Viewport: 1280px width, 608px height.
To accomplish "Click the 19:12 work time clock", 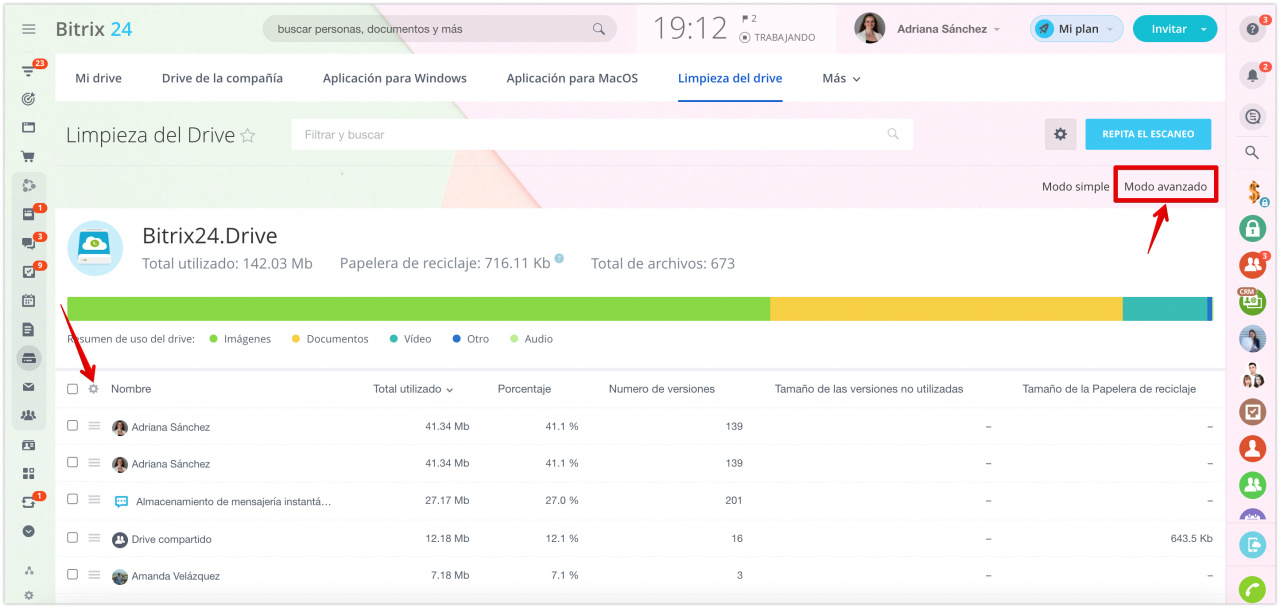I will 690,29.
